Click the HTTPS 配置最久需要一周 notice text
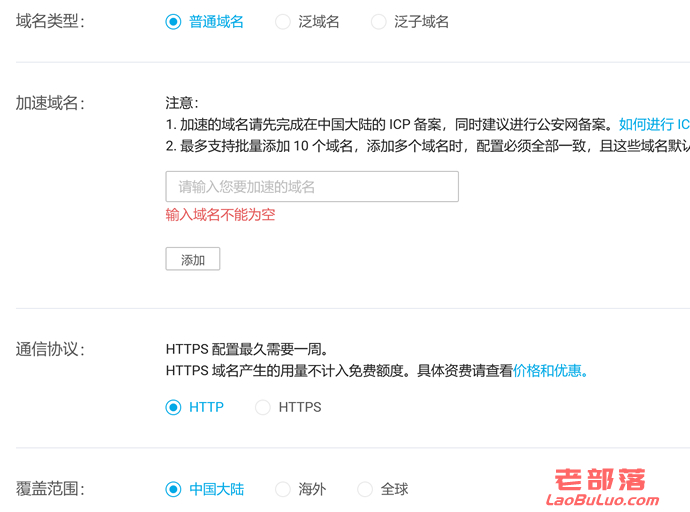The width and height of the screenshot is (690, 512). pos(247,349)
